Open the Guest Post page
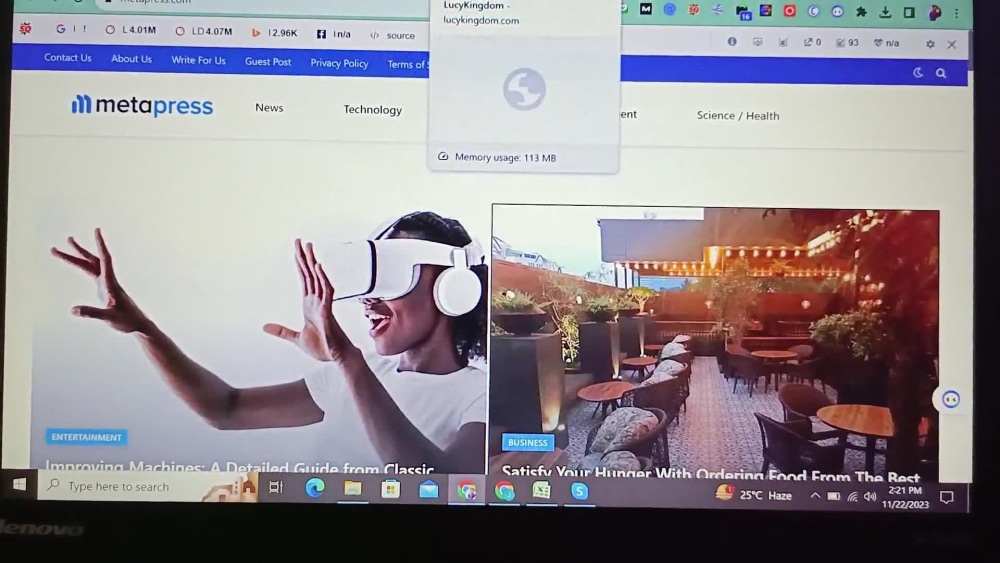The image size is (1000, 563). pyautogui.click(x=268, y=62)
